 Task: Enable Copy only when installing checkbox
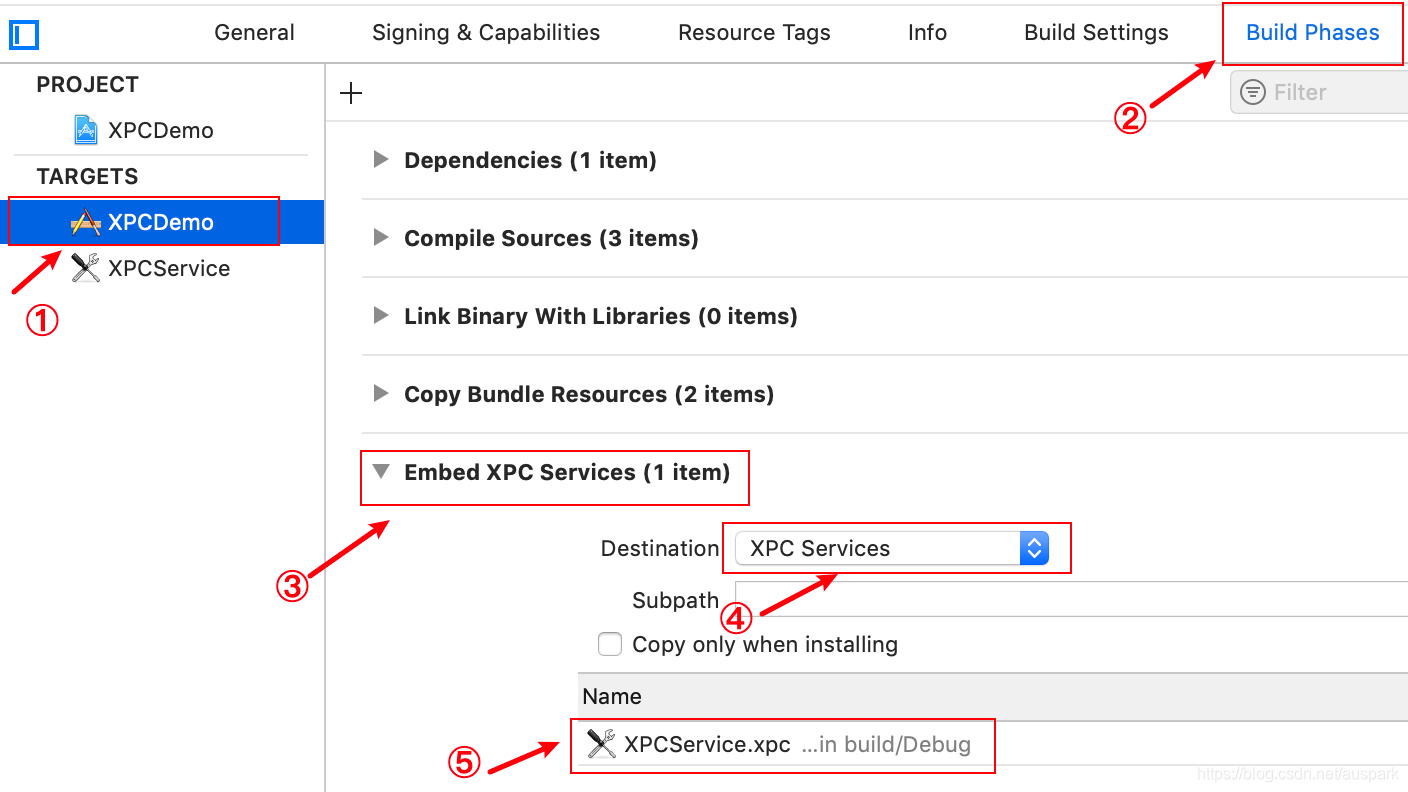pyautogui.click(x=610, y=644)
